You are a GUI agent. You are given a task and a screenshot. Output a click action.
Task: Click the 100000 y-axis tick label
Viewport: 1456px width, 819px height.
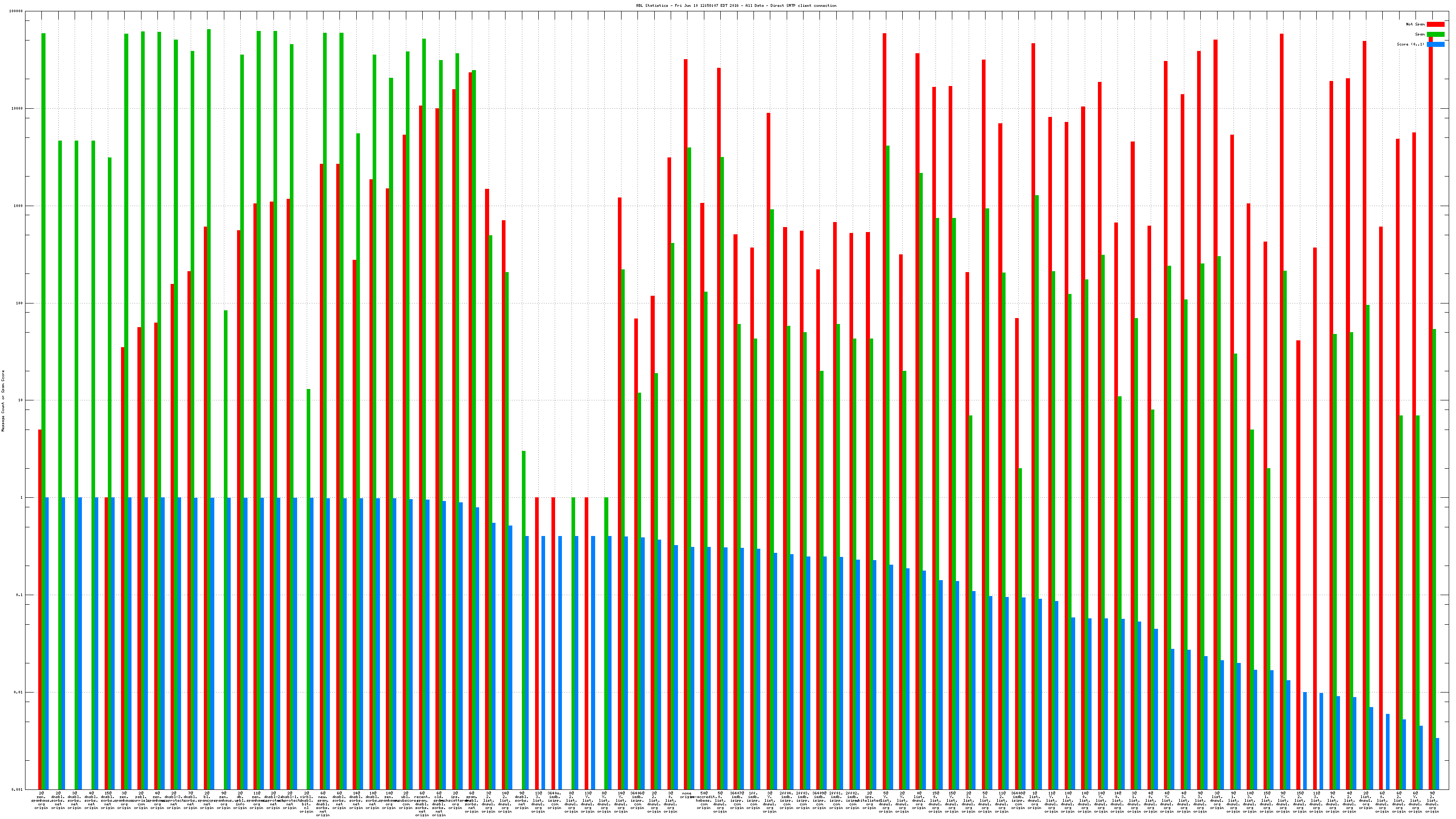(x=16, y=11)
